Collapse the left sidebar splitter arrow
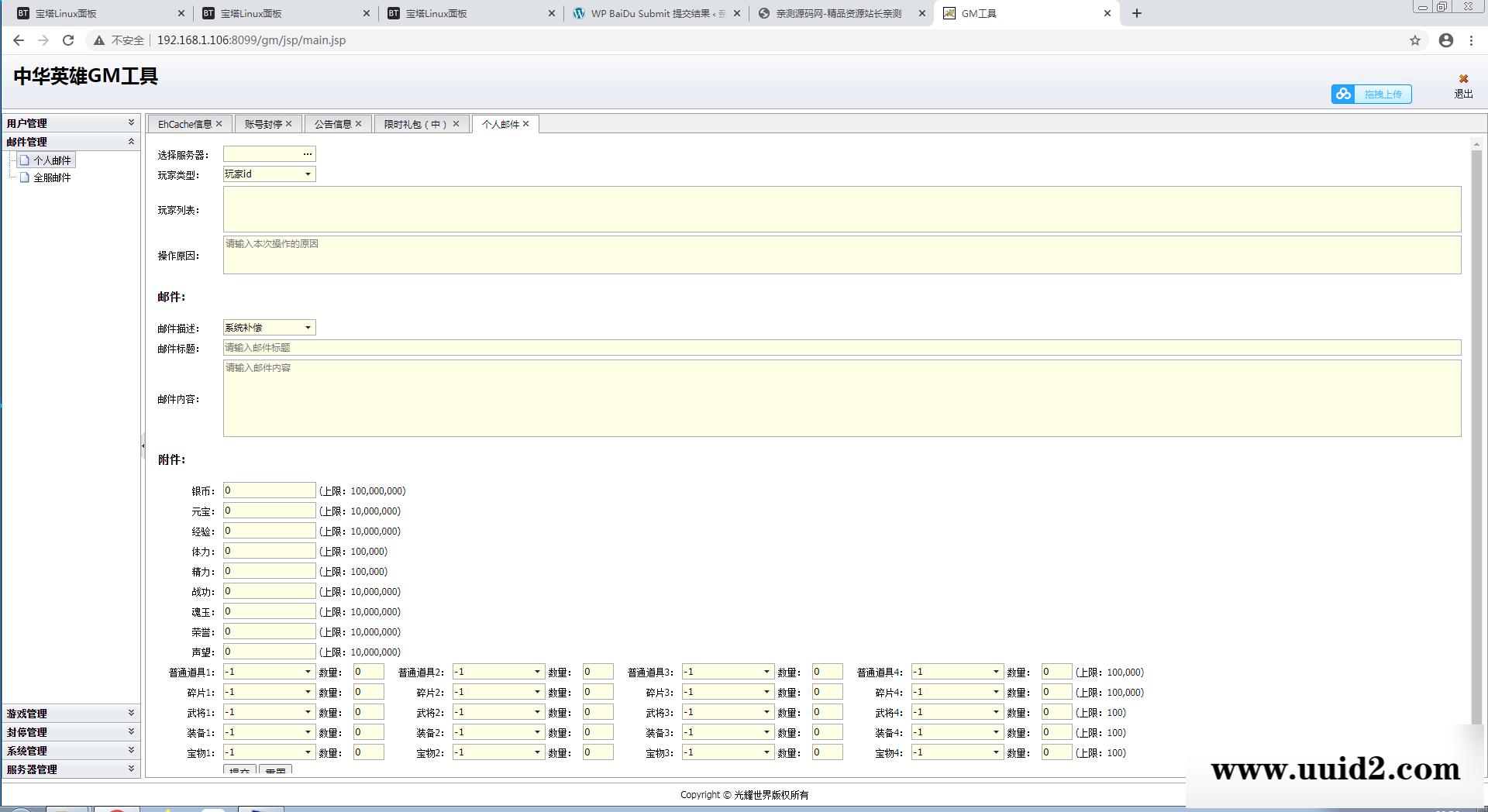Screen dimensions: 1488x812 coord(143,446)
